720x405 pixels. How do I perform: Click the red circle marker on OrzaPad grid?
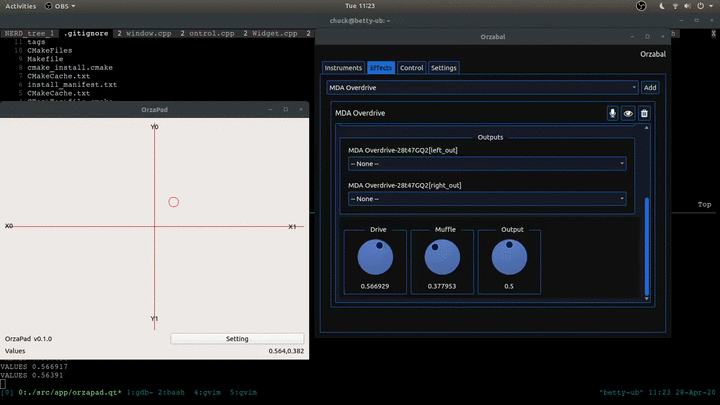click(x=174, y=202)
